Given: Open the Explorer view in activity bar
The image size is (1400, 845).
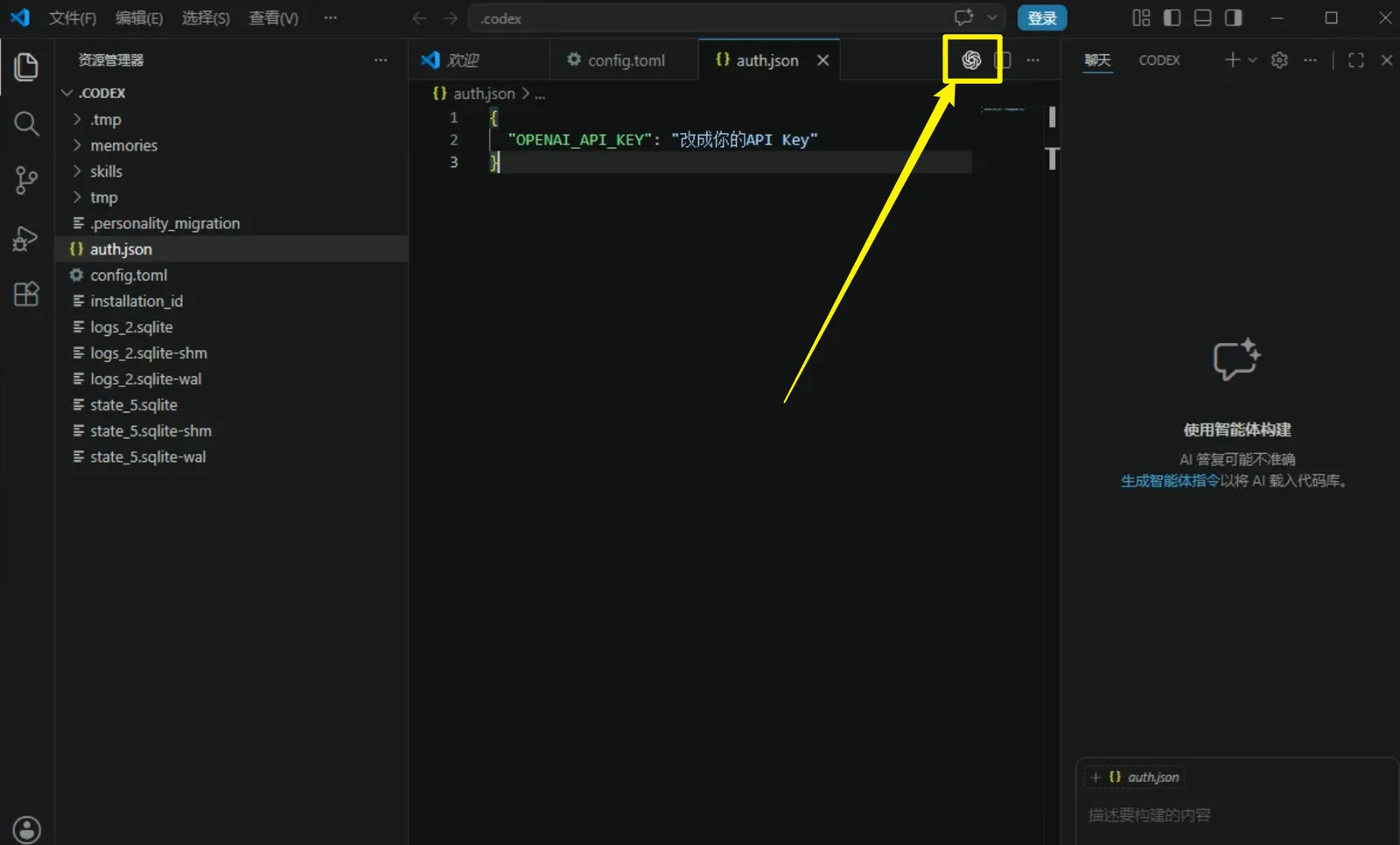Looking at the screenshot, I should [26, 66].
